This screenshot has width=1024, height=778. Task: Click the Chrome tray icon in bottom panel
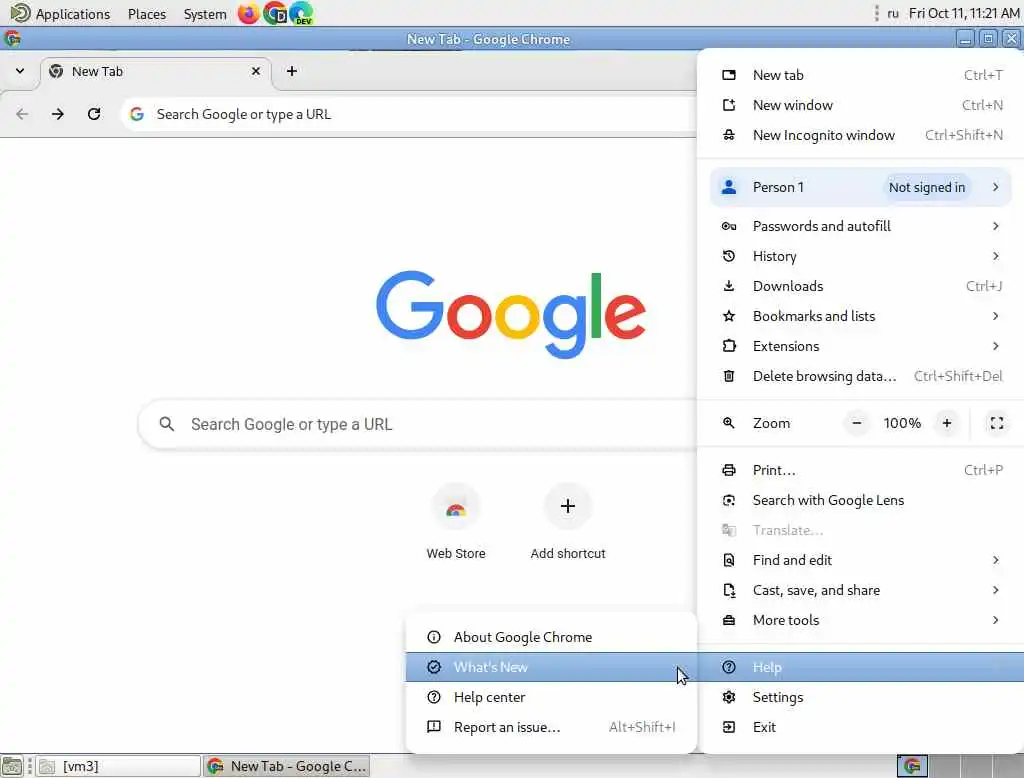click(912, 766)
